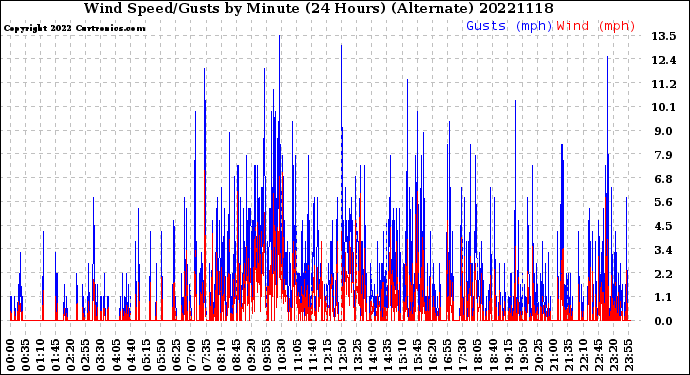Click the 09:20 time label
The height and width of the screenshot is (375, 690).
pos(252,355)
